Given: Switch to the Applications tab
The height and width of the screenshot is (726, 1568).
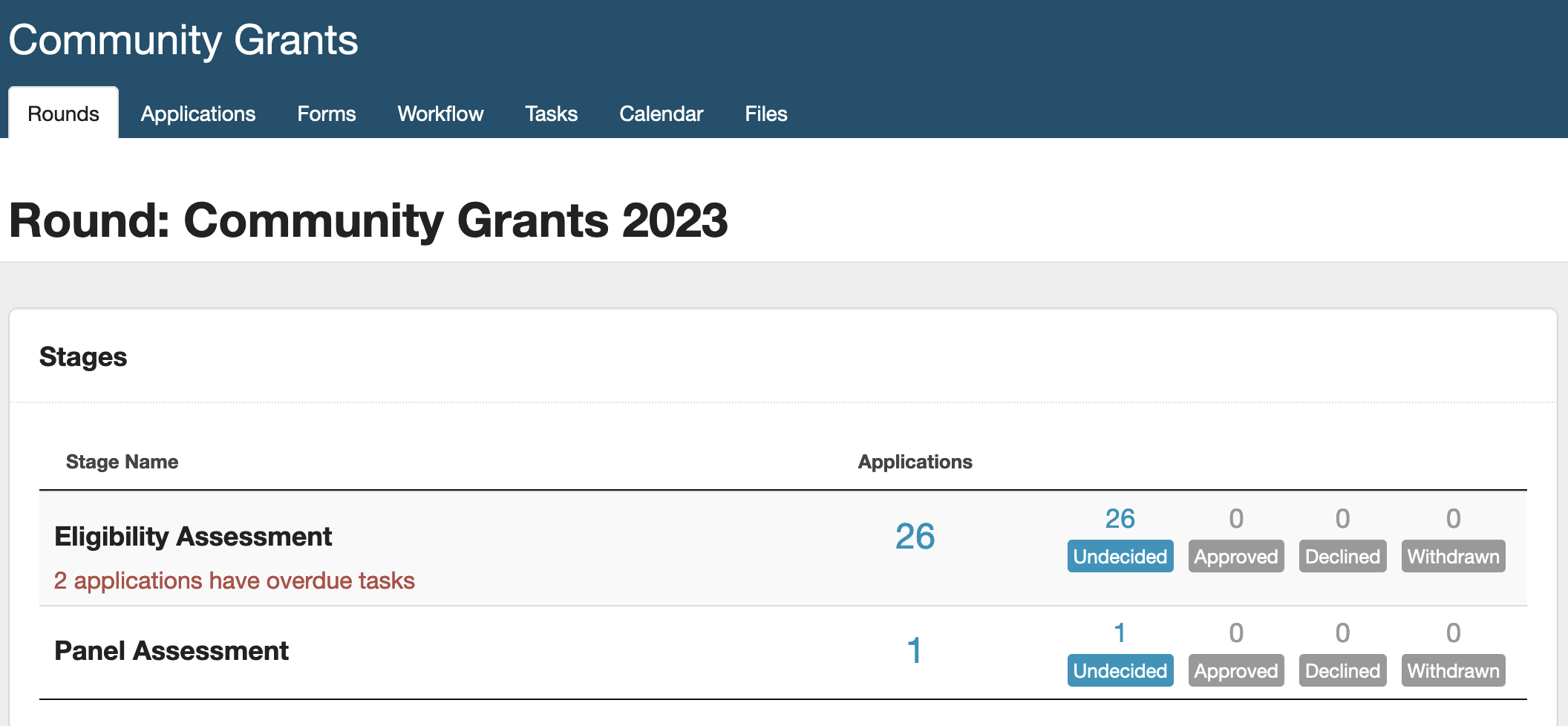Looking at the screenshot, I should click(x=198, y=114).
